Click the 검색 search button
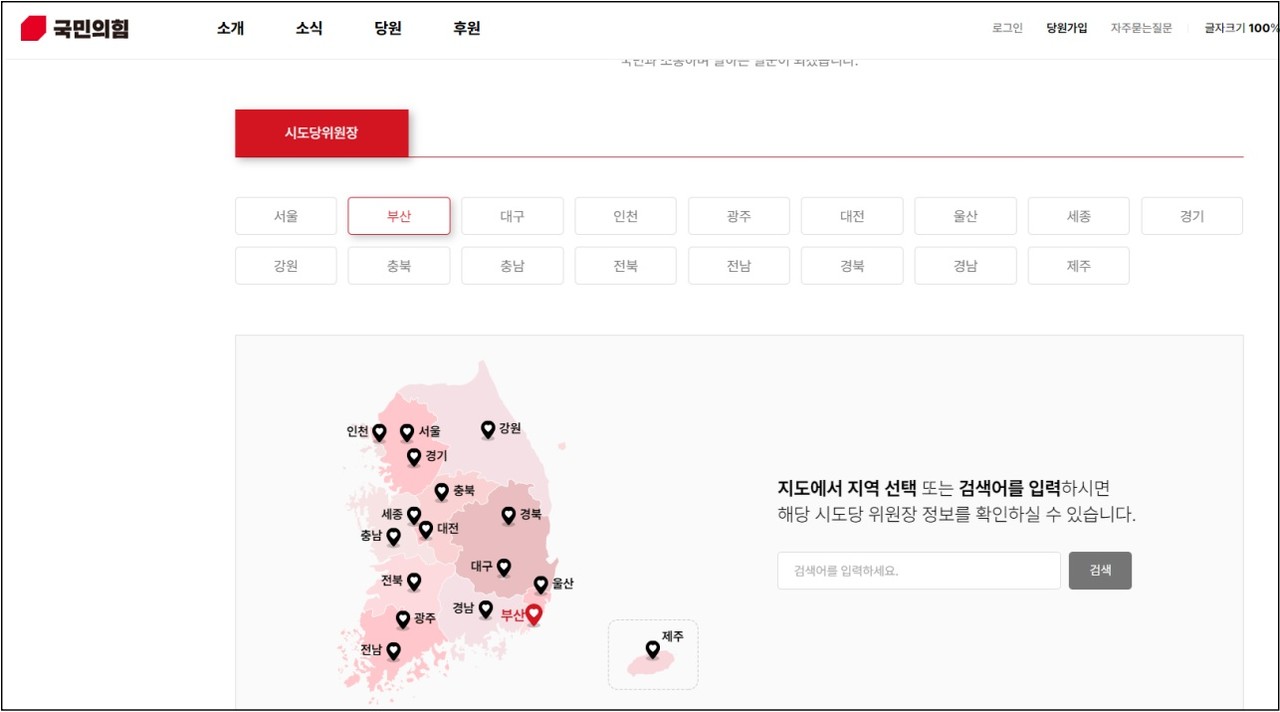 coord(1099,570)
